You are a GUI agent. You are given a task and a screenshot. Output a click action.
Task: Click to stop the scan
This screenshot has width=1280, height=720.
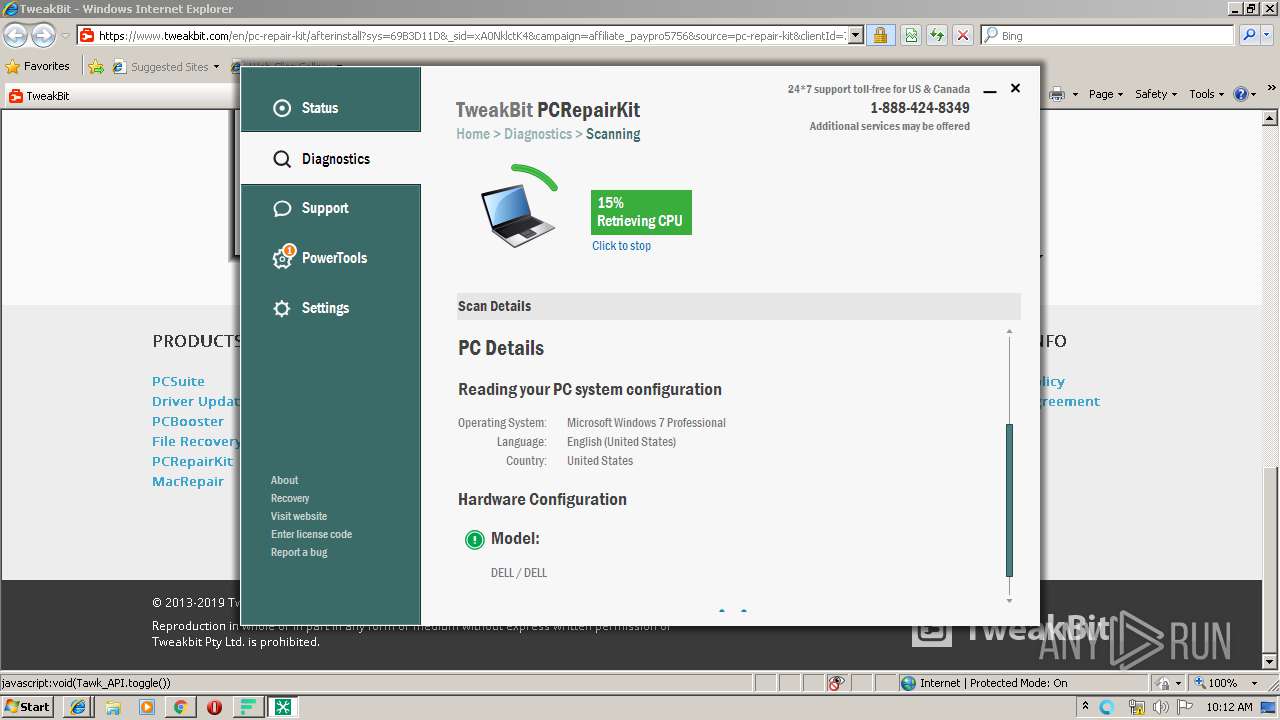pos(621,246)
